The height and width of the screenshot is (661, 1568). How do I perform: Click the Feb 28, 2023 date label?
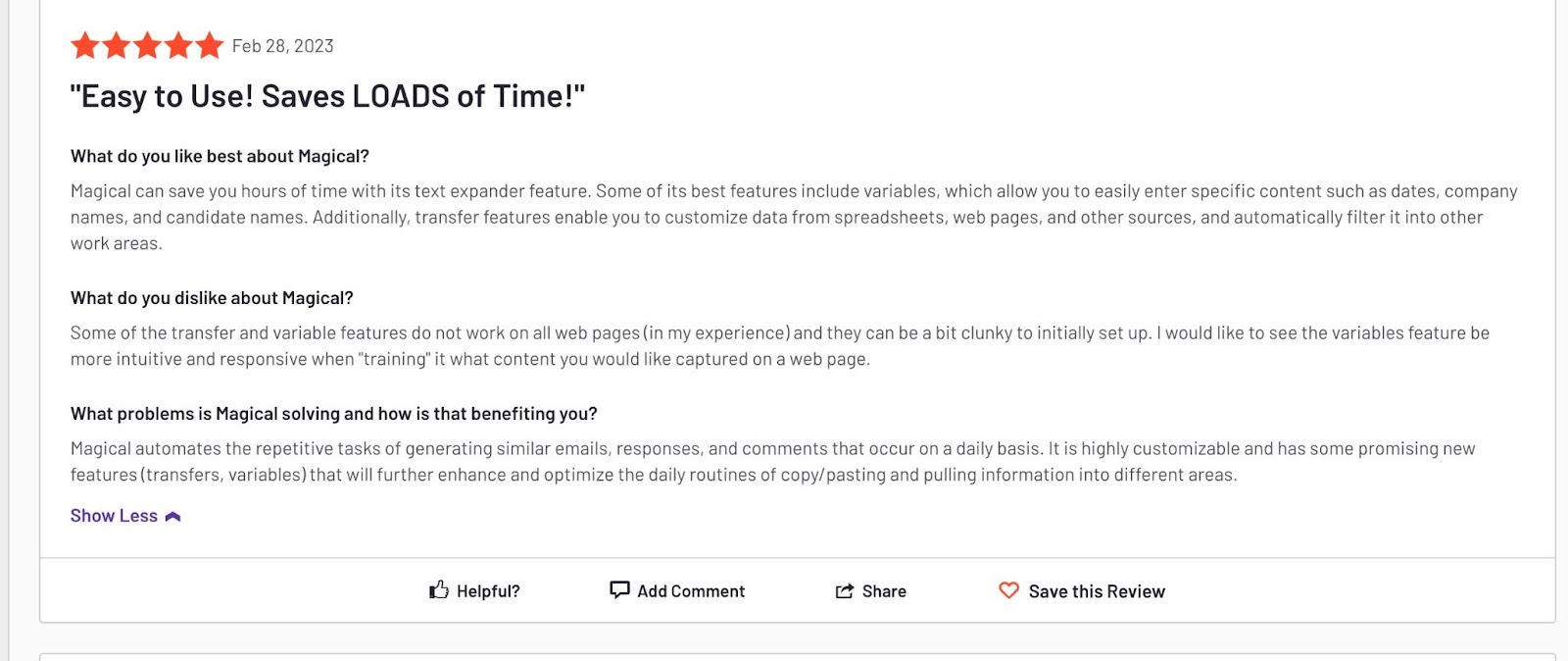(x=281, y=45)
